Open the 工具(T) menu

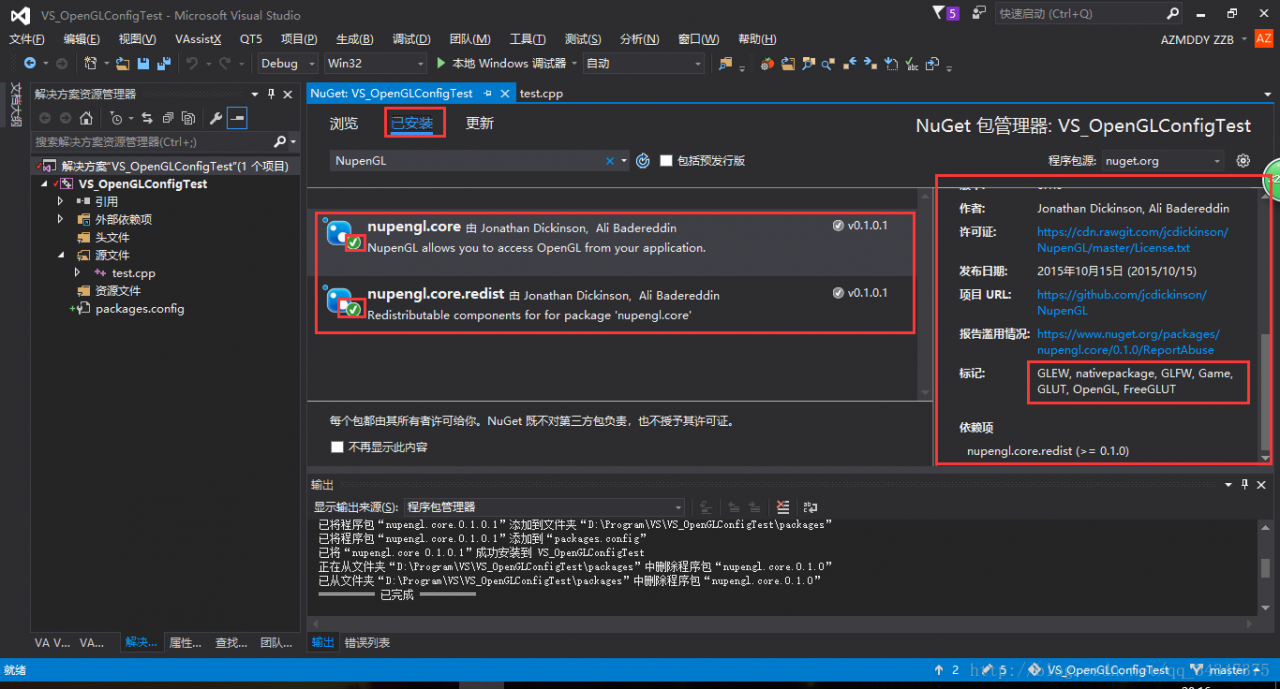528,39
